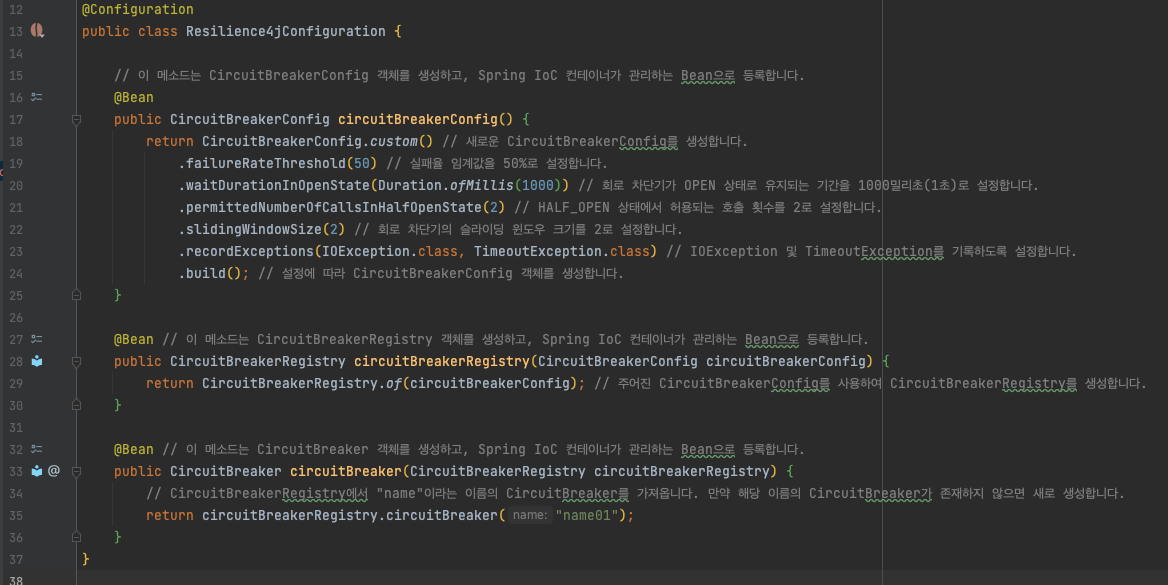This screenshot has width=1168, height=585.
Task: Click the .build() call on line 24
Action: point(210,273)
